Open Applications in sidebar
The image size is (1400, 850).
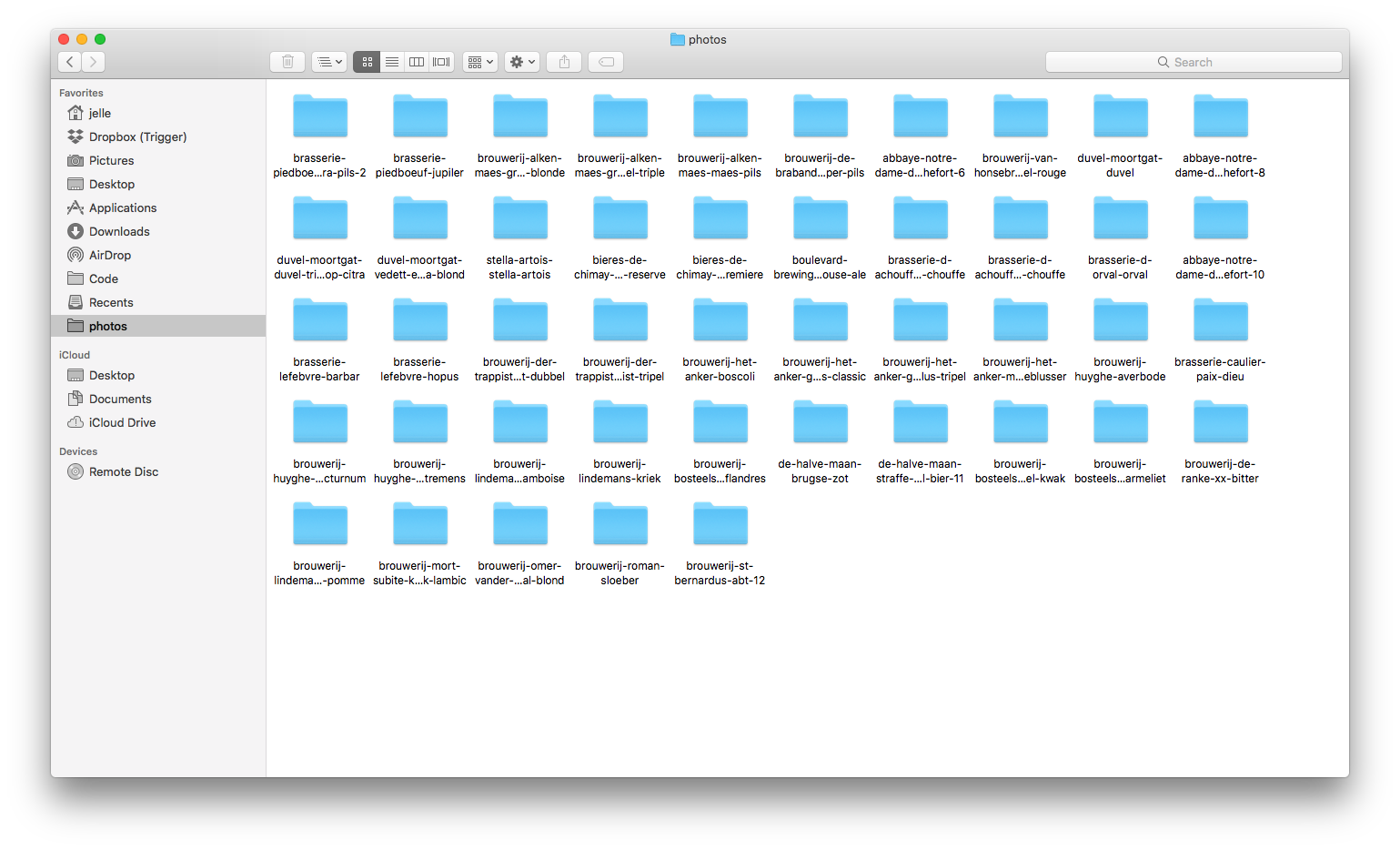[158, 207]
